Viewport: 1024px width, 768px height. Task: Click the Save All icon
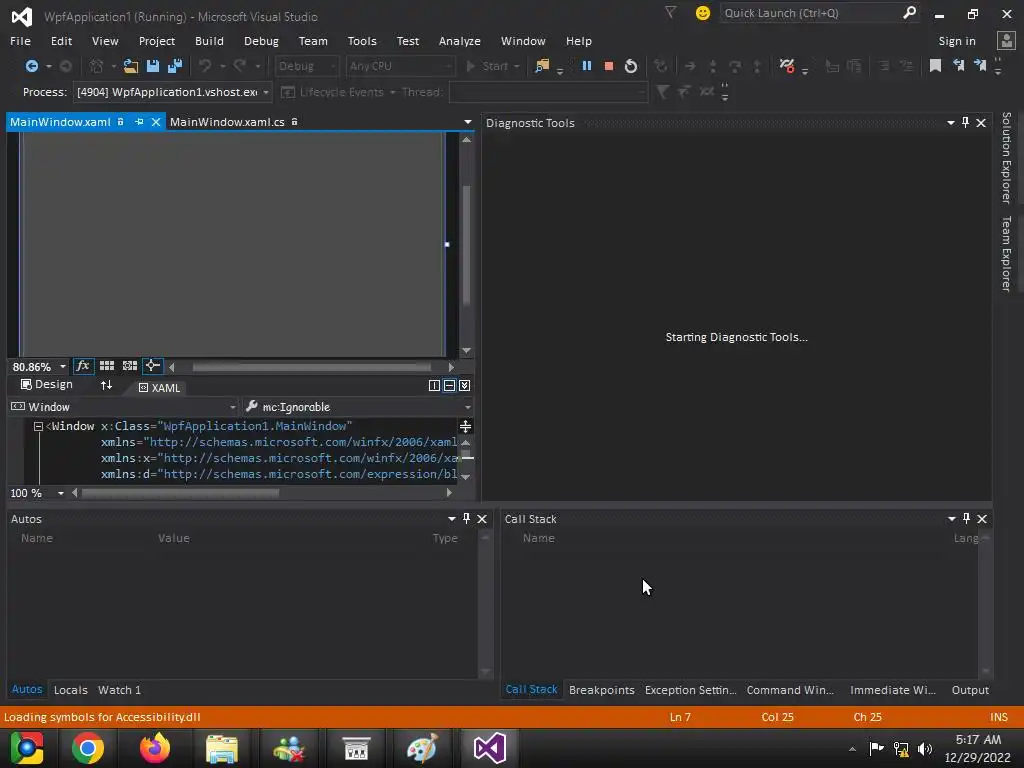coord(175,66)
